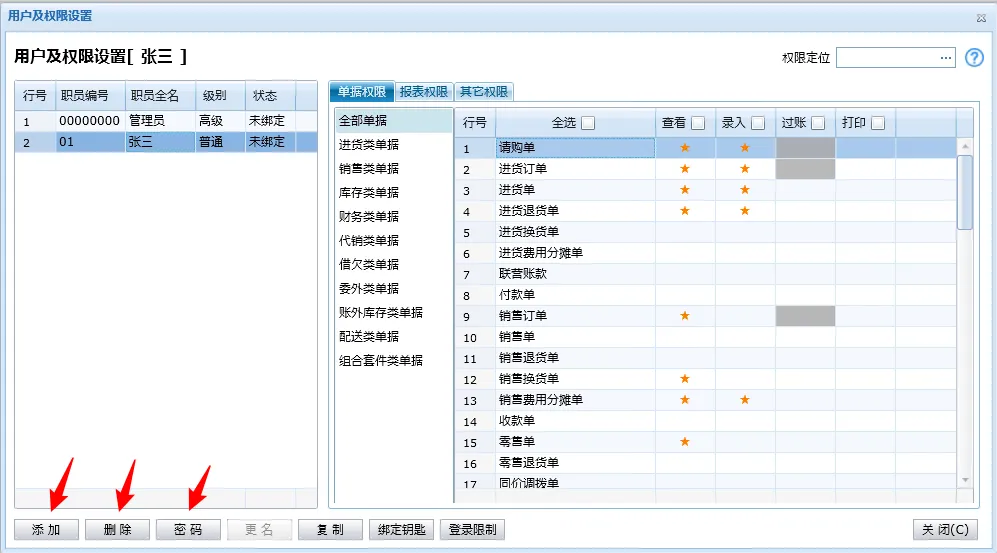The height and width of the screenshot is (553, 997).
Task: Switch to the 报表权限 tab
Action: click(423, 92)
